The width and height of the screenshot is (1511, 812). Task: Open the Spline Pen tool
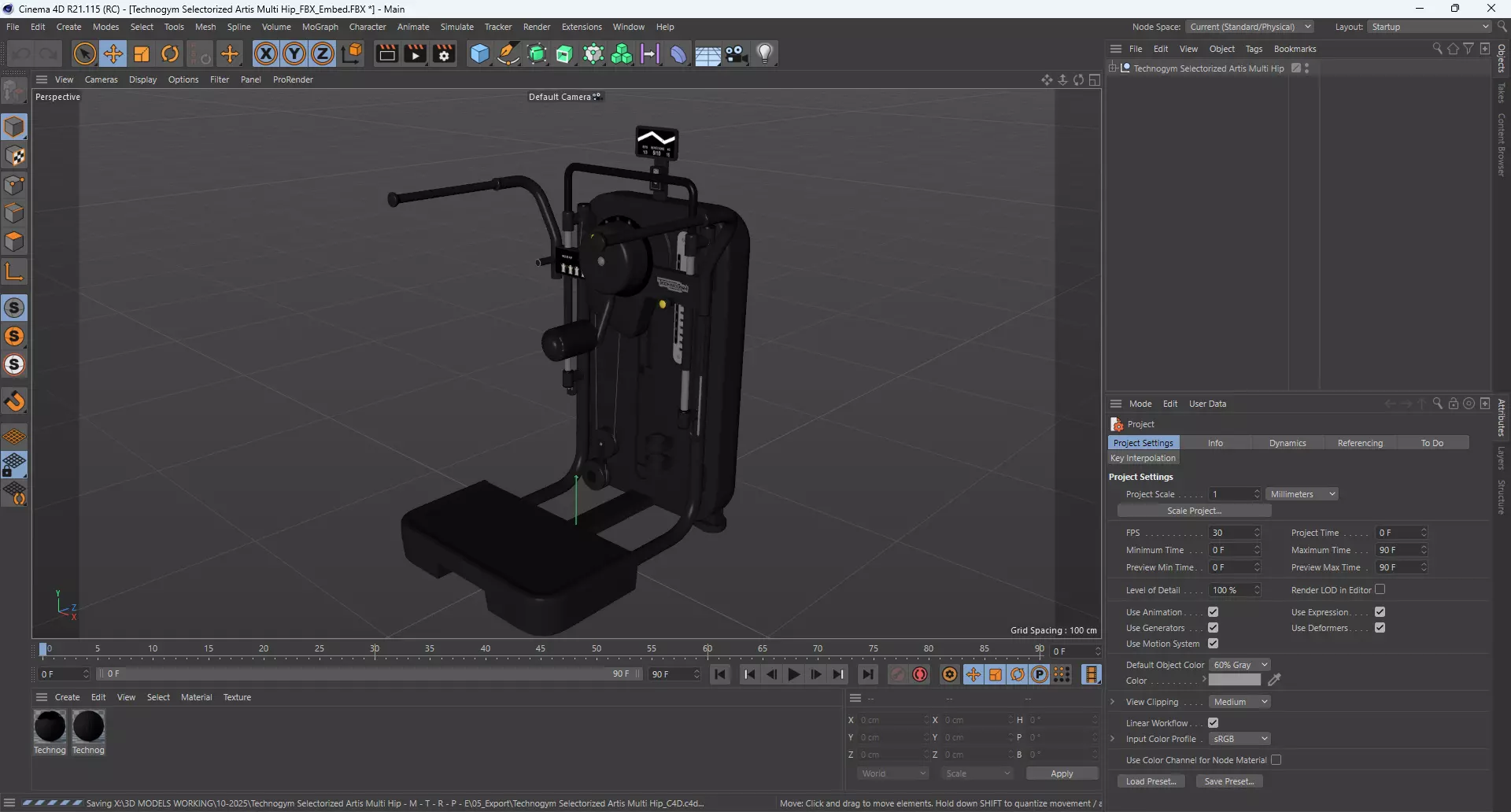(508, 54)
